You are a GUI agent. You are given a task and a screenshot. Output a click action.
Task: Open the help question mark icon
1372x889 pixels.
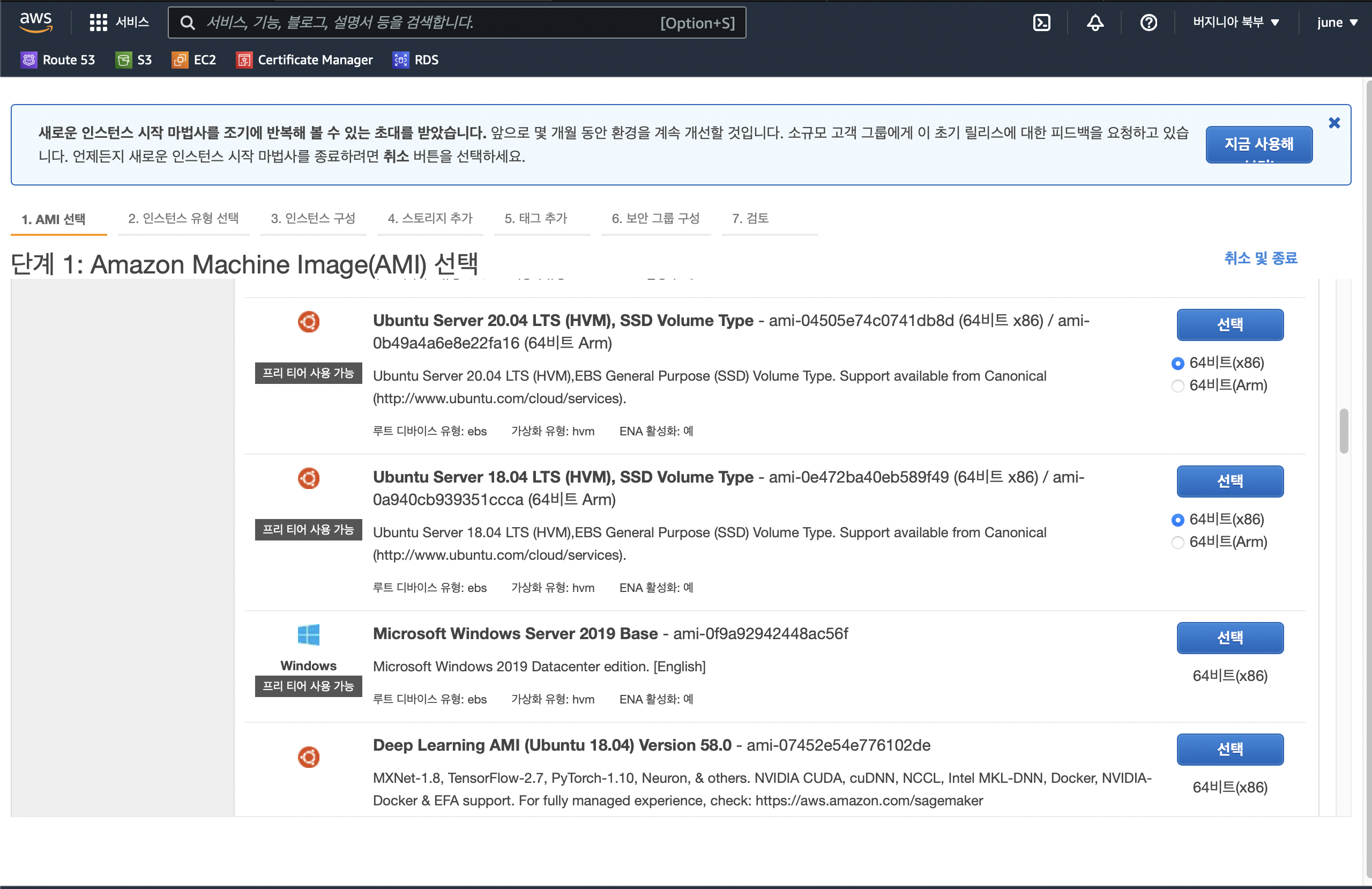1149,23
